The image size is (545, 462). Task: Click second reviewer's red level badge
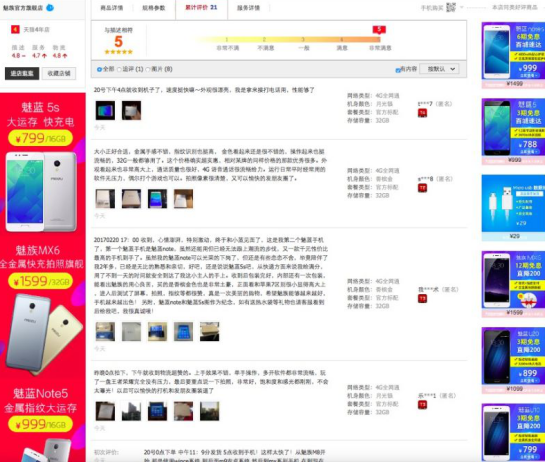tap(422, 188)
